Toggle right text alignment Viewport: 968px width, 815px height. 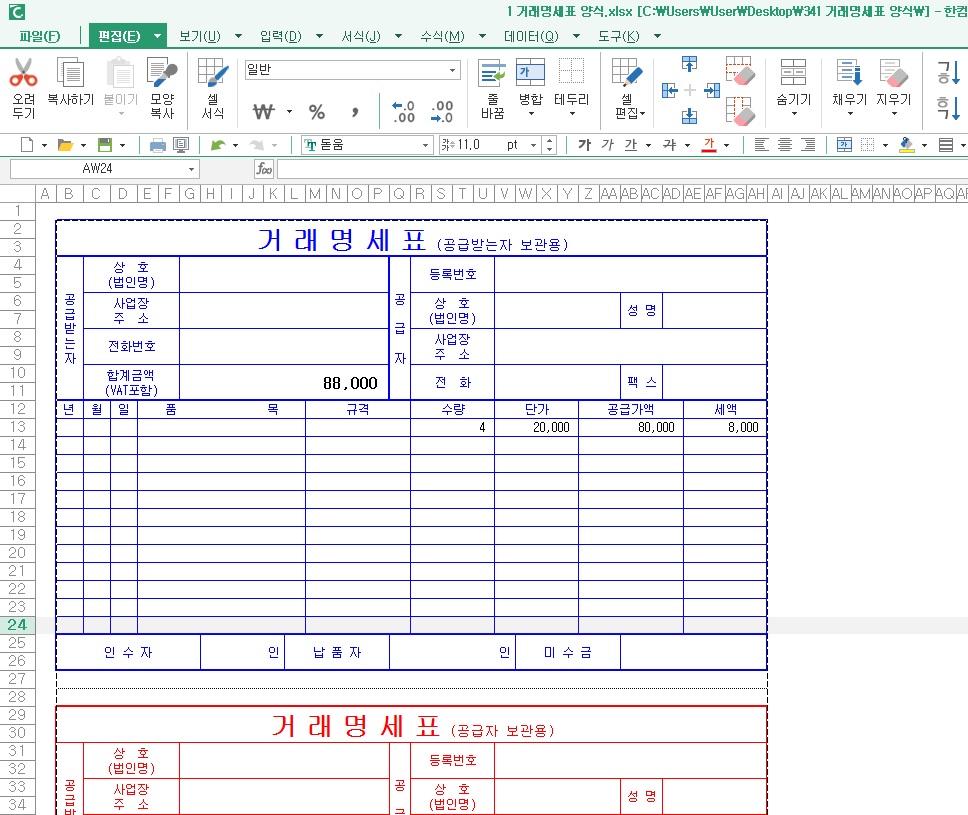click(x=808, y=145)
